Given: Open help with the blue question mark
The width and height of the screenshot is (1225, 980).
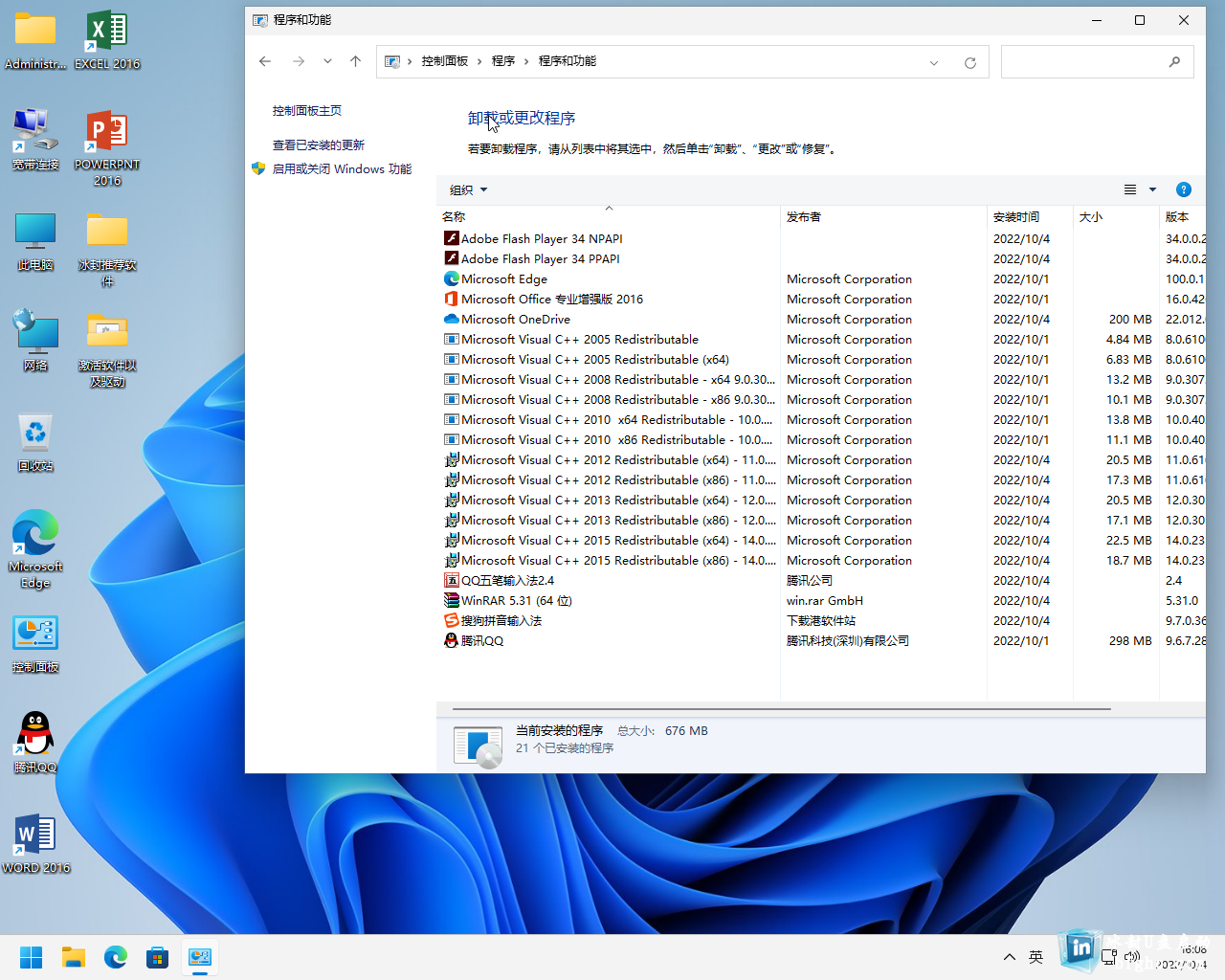Looking at the screenshot, I should coord(1183,189).
